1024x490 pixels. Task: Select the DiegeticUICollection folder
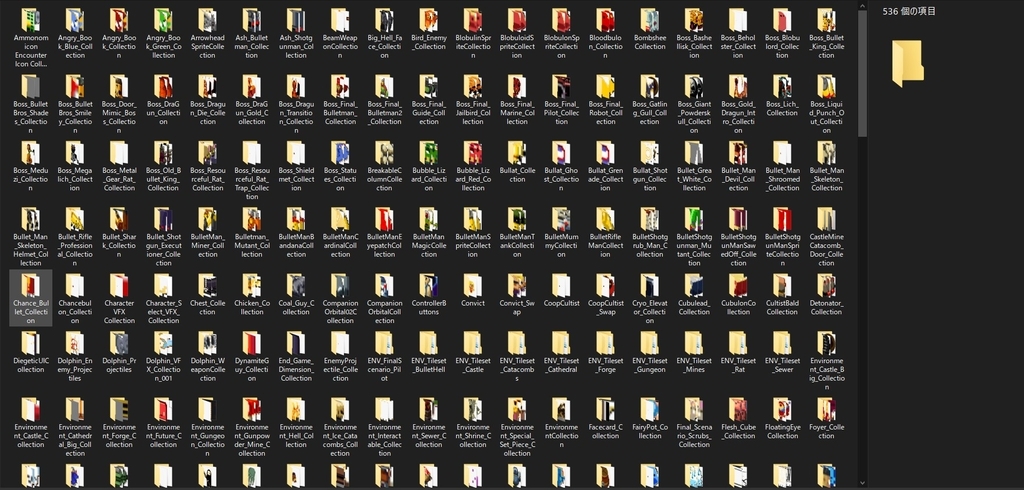(x=31, y=352)
